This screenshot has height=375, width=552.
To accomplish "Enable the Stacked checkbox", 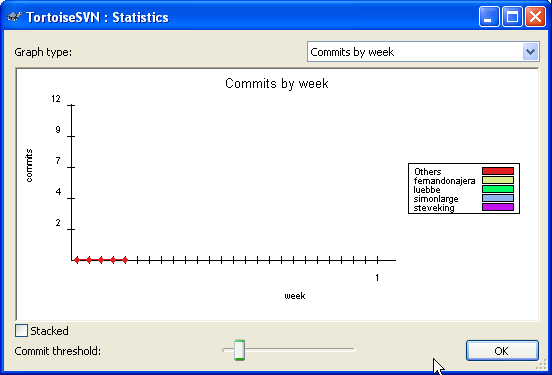I will (x=21, y=331).
